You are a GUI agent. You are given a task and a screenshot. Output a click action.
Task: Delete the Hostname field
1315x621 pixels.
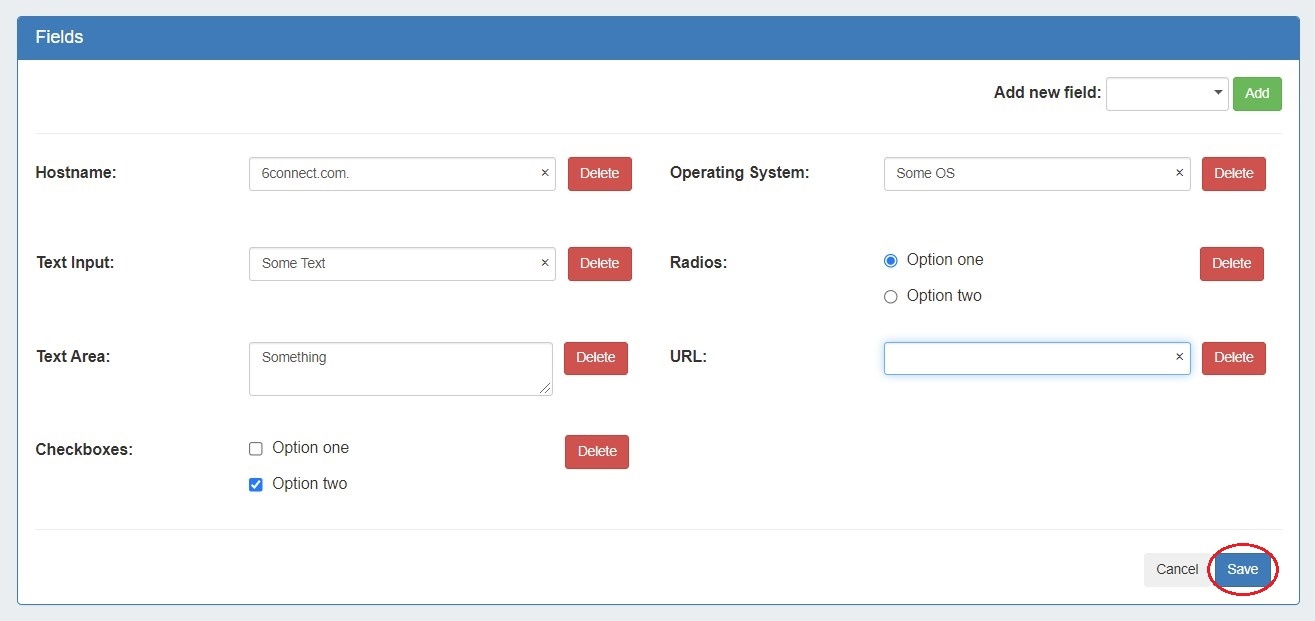[599, 173]
